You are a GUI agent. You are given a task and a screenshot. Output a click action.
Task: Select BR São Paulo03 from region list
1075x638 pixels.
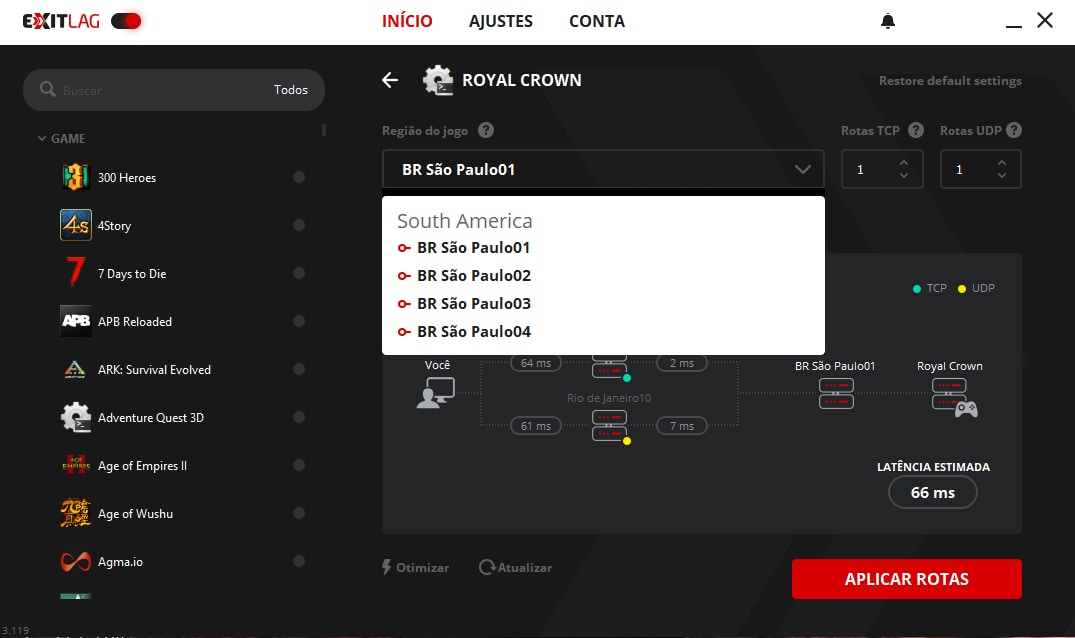point(473,304)
